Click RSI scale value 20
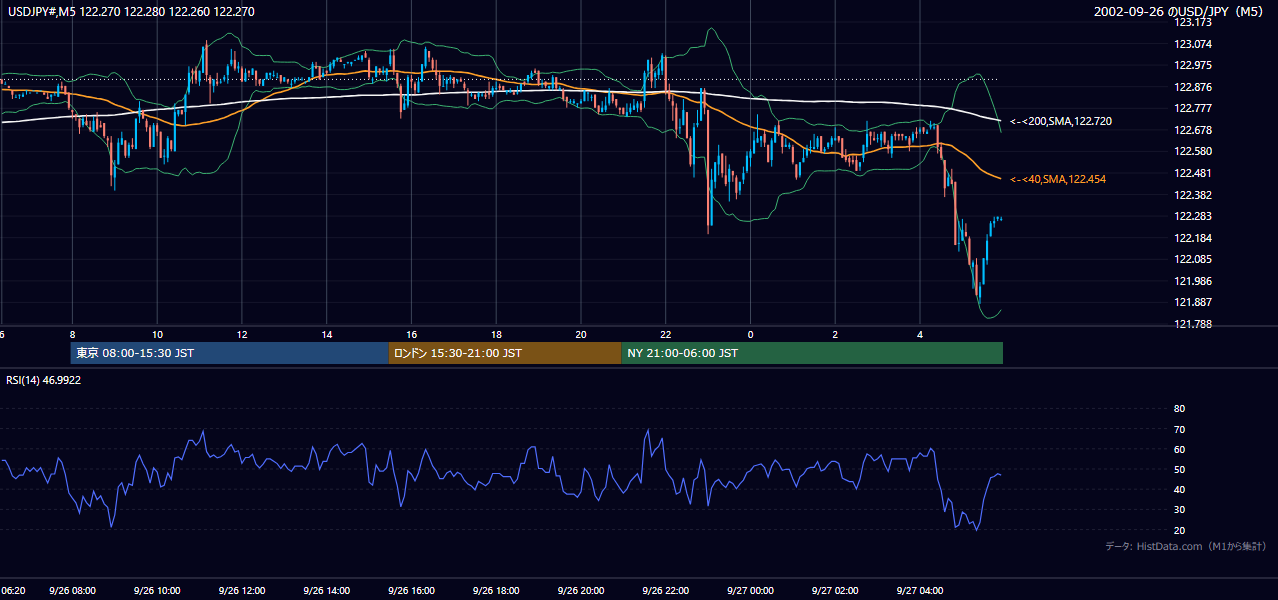This screenshot has height=600, width=1278. click(x=1179, y=530)
